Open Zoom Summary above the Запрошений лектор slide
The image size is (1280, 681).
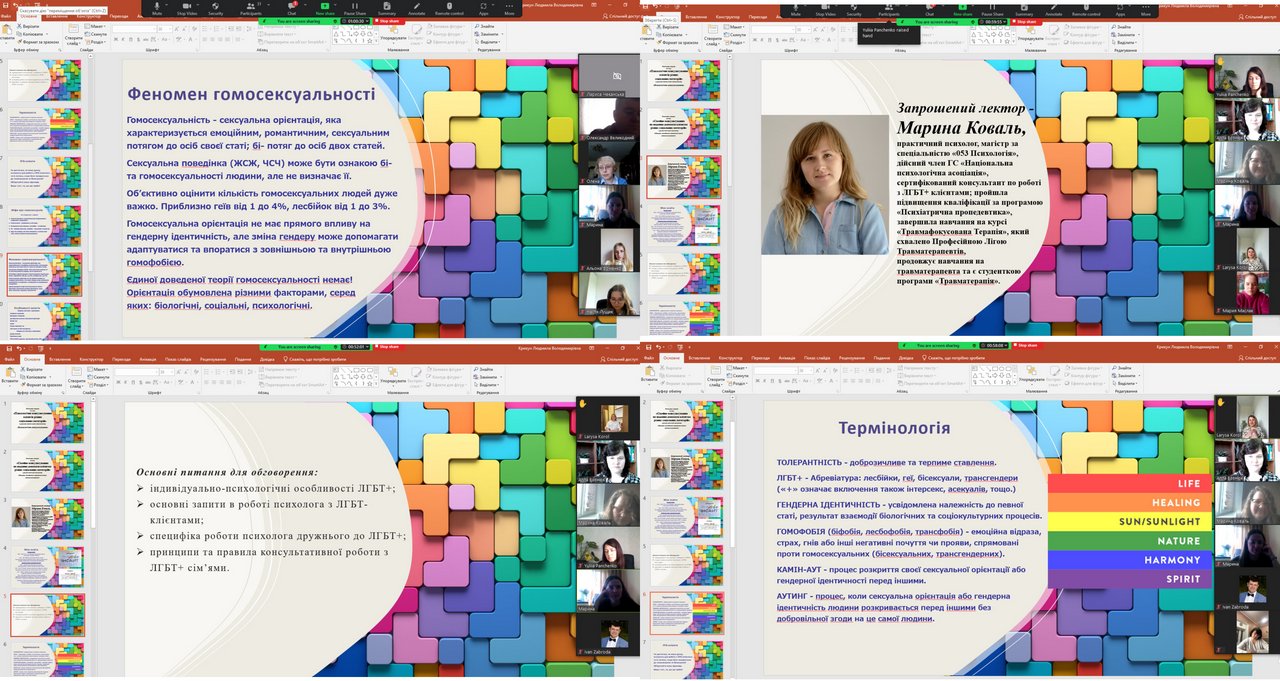pyautogui.click(x=1025, y=10)
